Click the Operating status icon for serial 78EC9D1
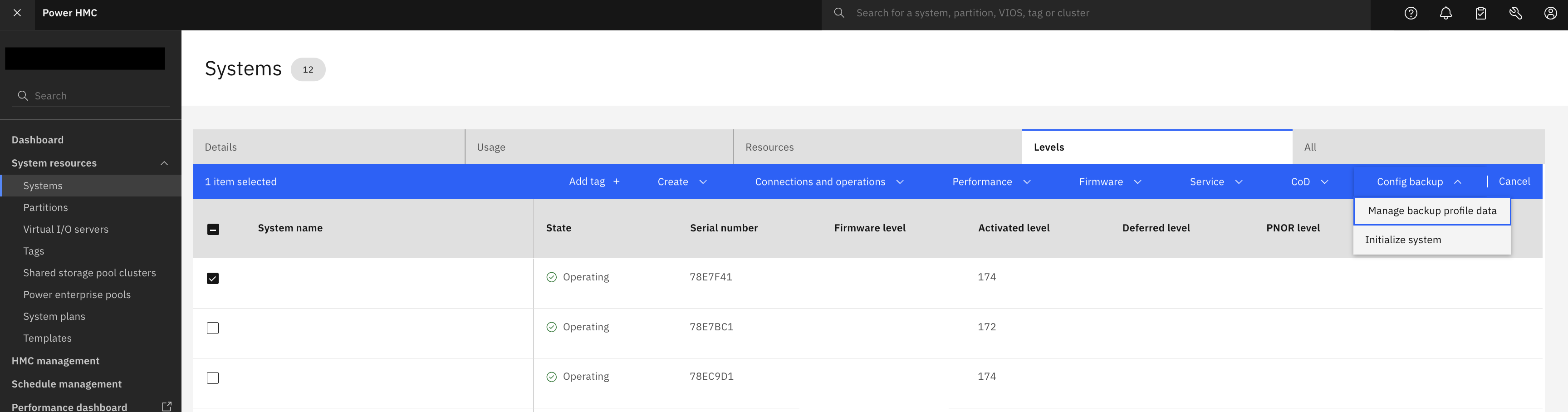The image size is (1568, 412). [x=552, y=378]
